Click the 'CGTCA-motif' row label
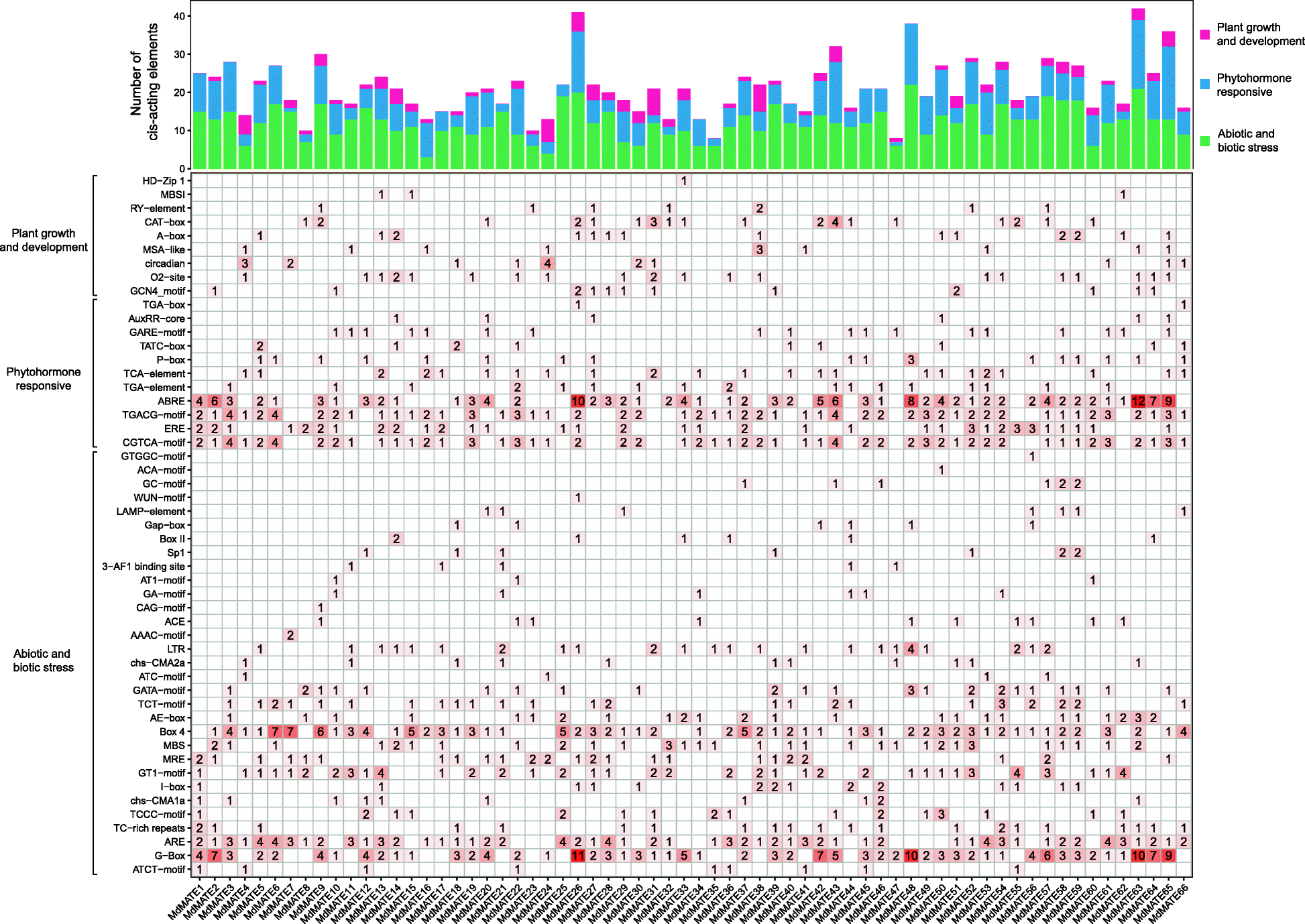Screen dimensions: 1305x924 click(153, 443)
